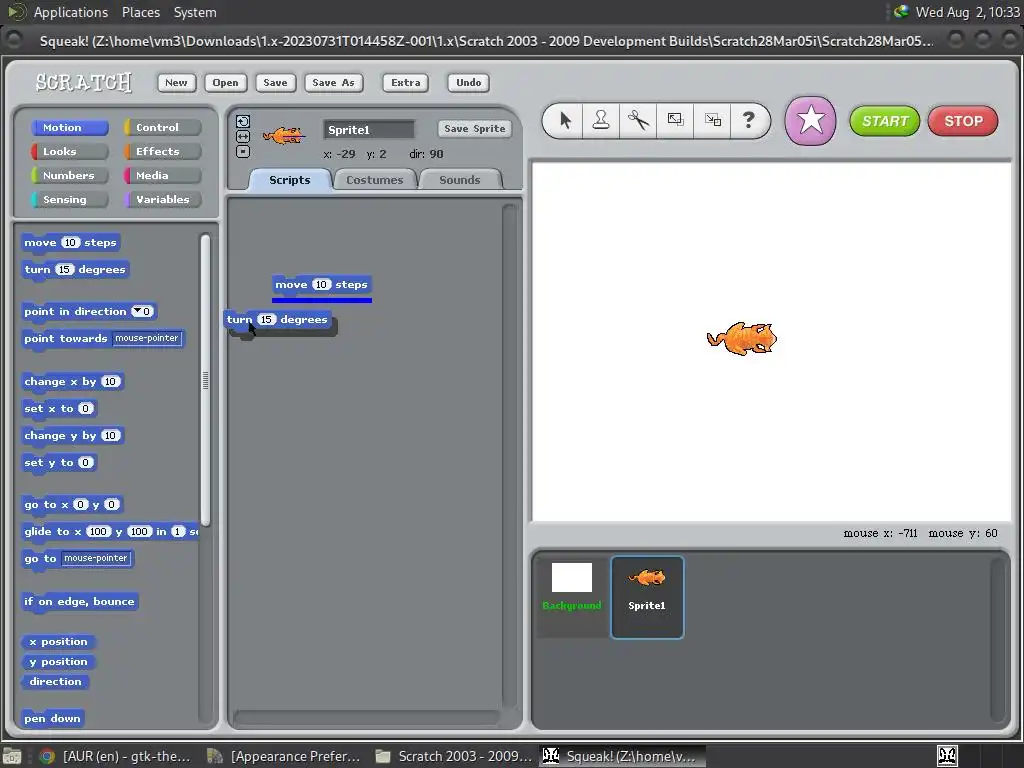This screenshot has height=768, width=1024.
Task: Click the red STOP button
Action: click(x=963, y=121)
